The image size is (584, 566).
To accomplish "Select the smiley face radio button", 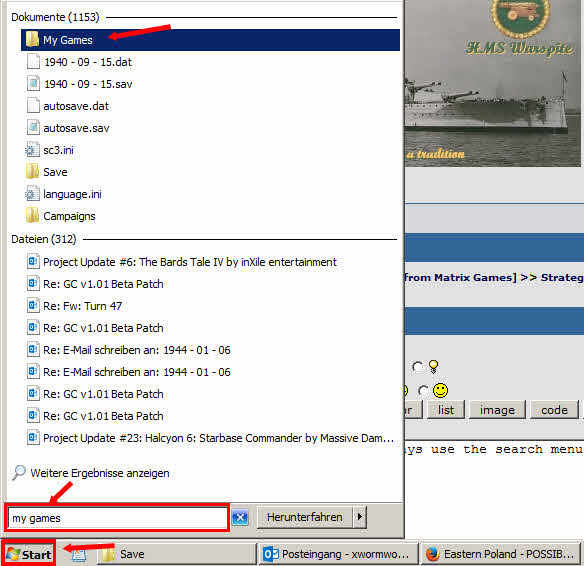I will click(423, 391).
